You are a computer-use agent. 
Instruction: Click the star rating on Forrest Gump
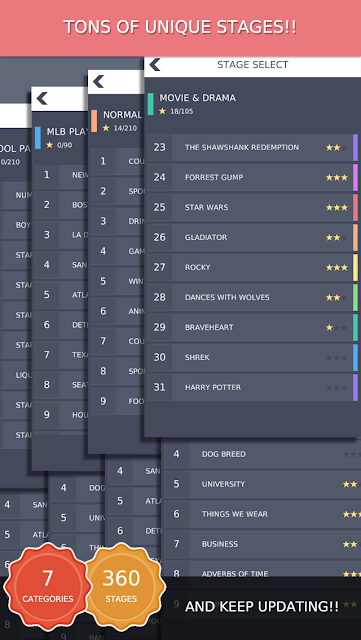pos(336,178)
